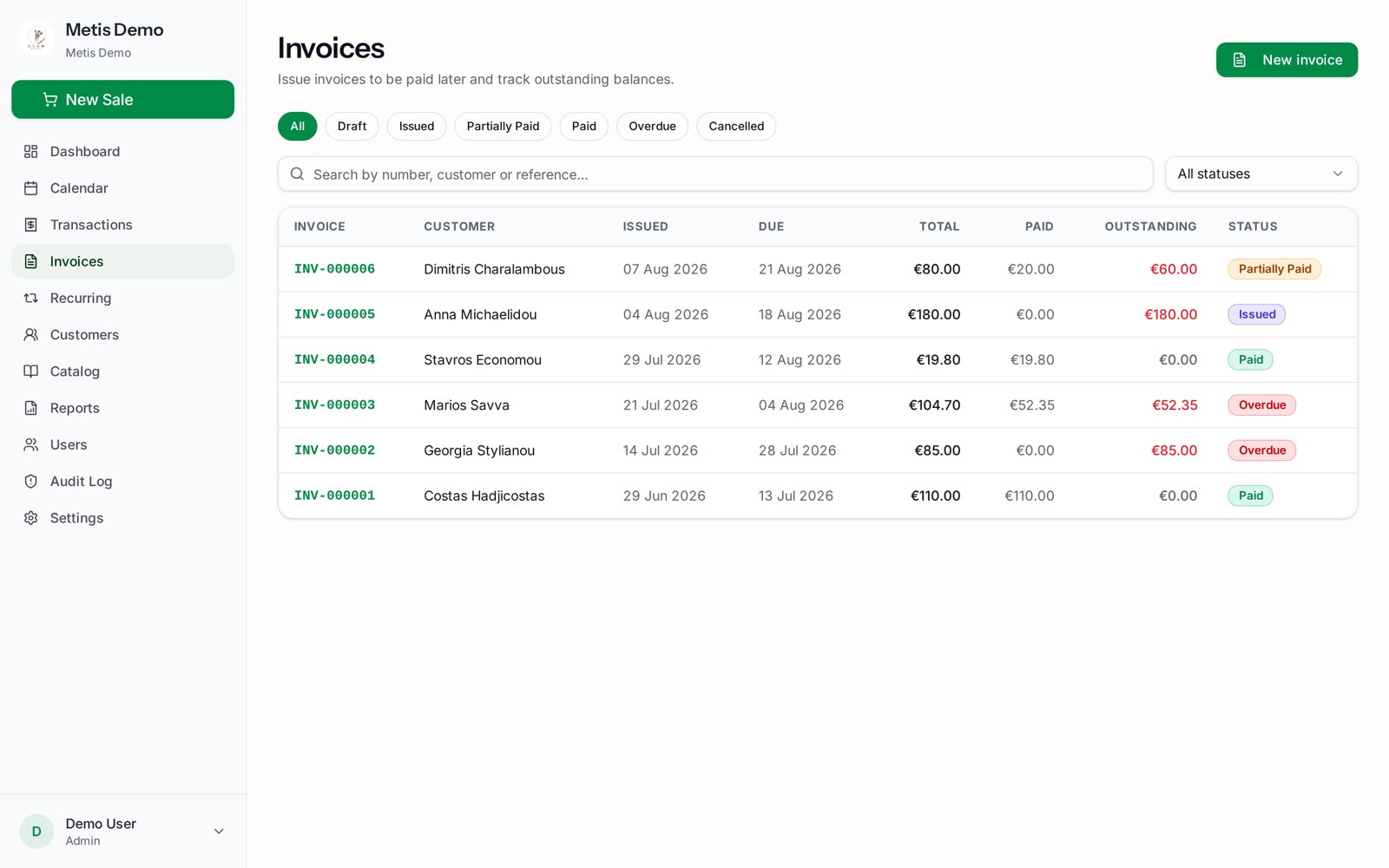Select the Draft filter tab
The height and width of the screenshot is (868, 1389).
[352, 126]
